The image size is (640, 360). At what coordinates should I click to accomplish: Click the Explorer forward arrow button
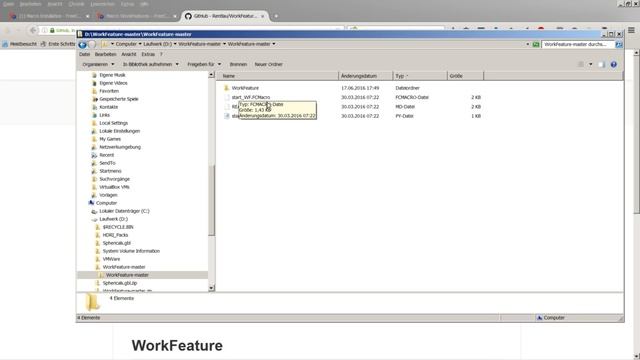click(x=92, y=44)
